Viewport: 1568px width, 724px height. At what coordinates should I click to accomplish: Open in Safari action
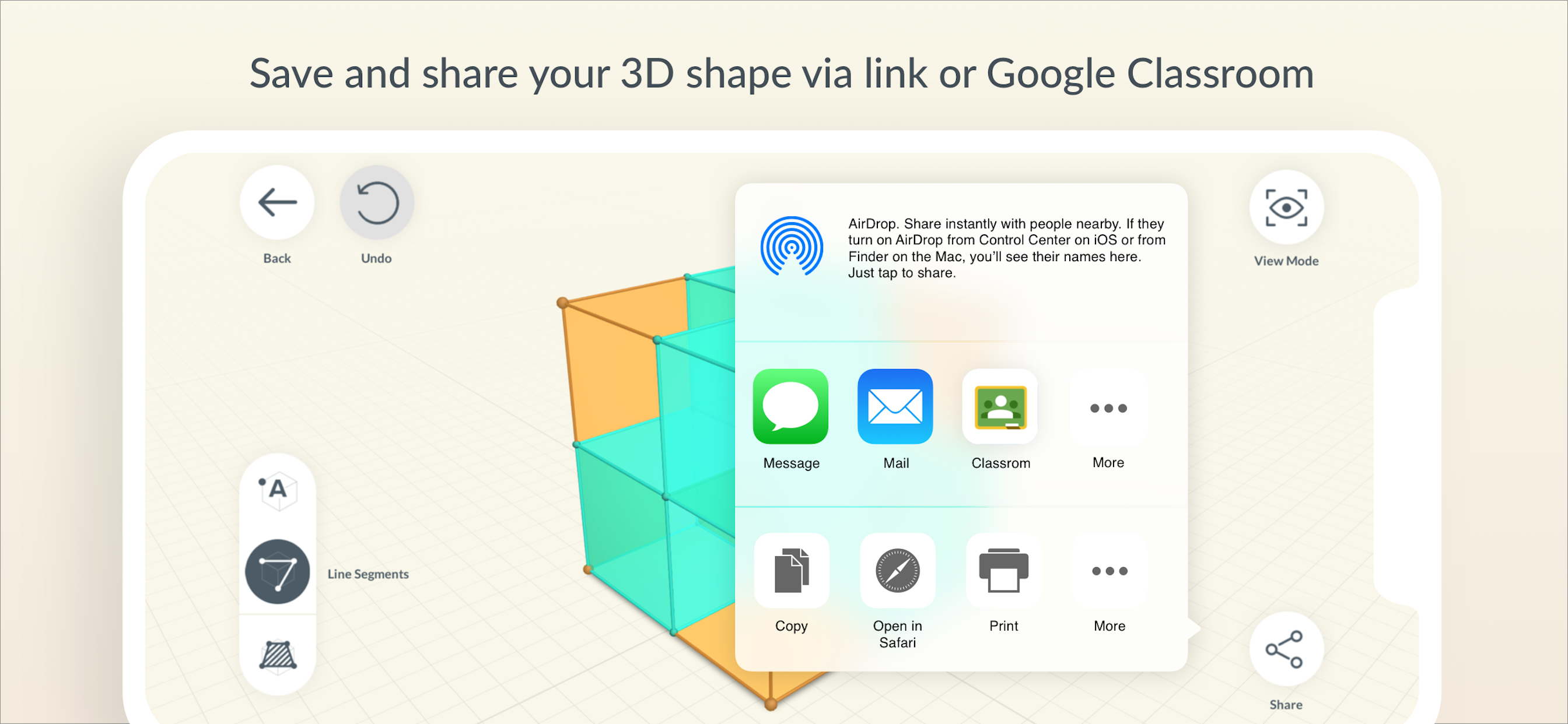[x=897, y=571]
